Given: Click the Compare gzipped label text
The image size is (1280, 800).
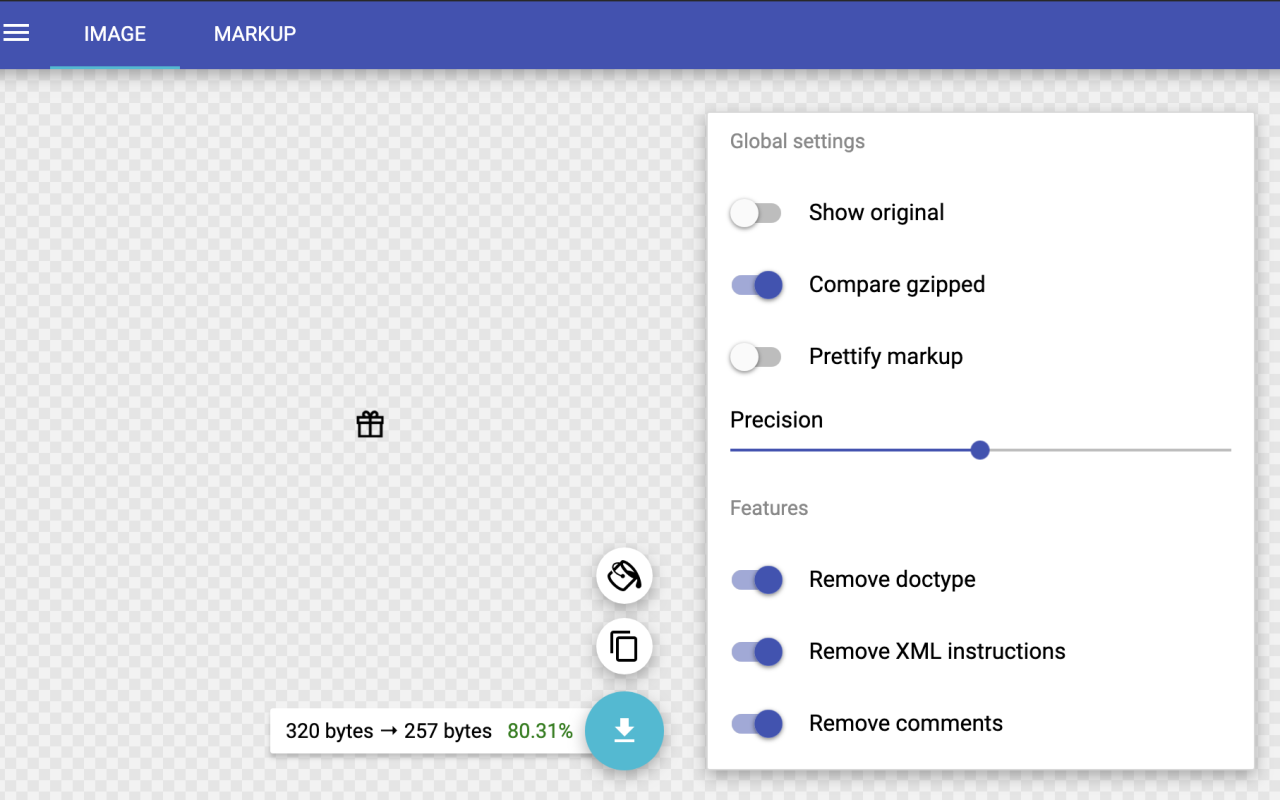Looking at the screenshot, I should (896, 285).
